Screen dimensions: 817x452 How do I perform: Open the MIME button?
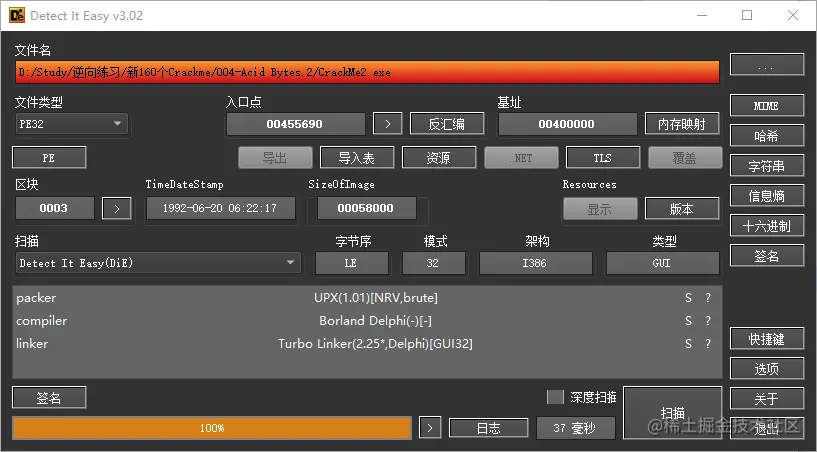[767, 106]
